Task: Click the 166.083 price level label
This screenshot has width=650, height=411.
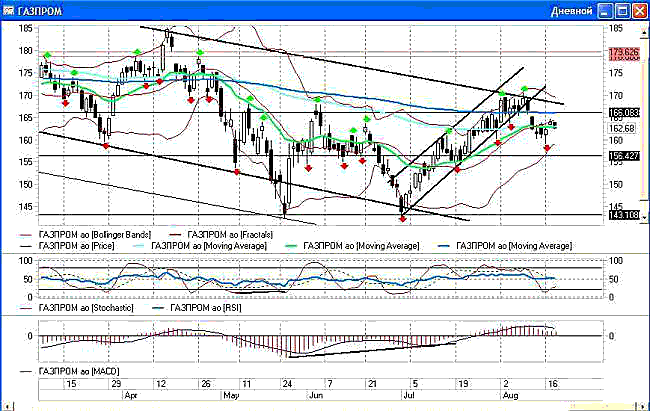Action: 624,113
